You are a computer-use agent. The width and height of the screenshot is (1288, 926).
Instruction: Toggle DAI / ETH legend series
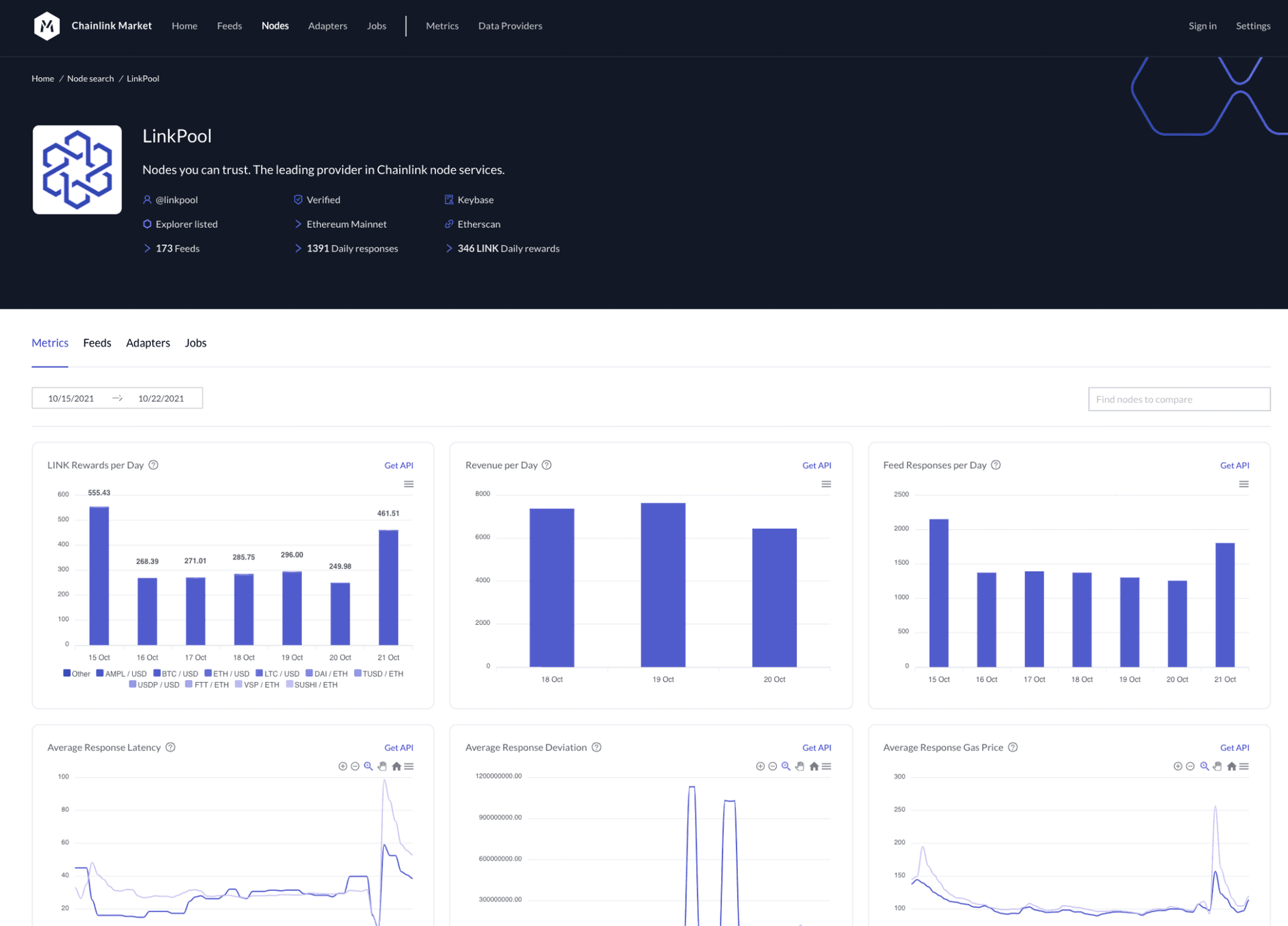coord(327,673)
